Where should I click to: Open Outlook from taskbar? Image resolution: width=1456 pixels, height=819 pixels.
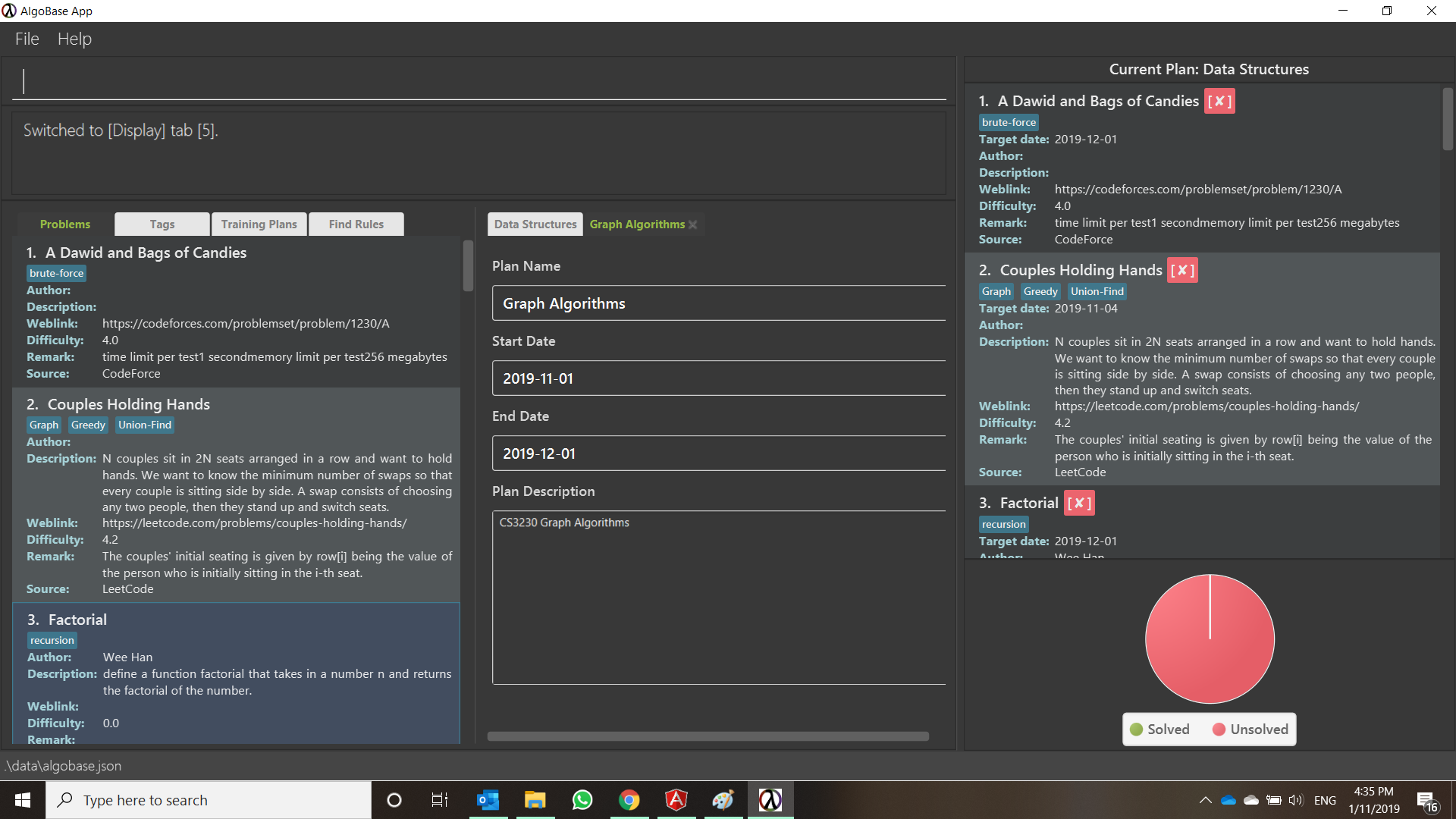coord(488,800)
